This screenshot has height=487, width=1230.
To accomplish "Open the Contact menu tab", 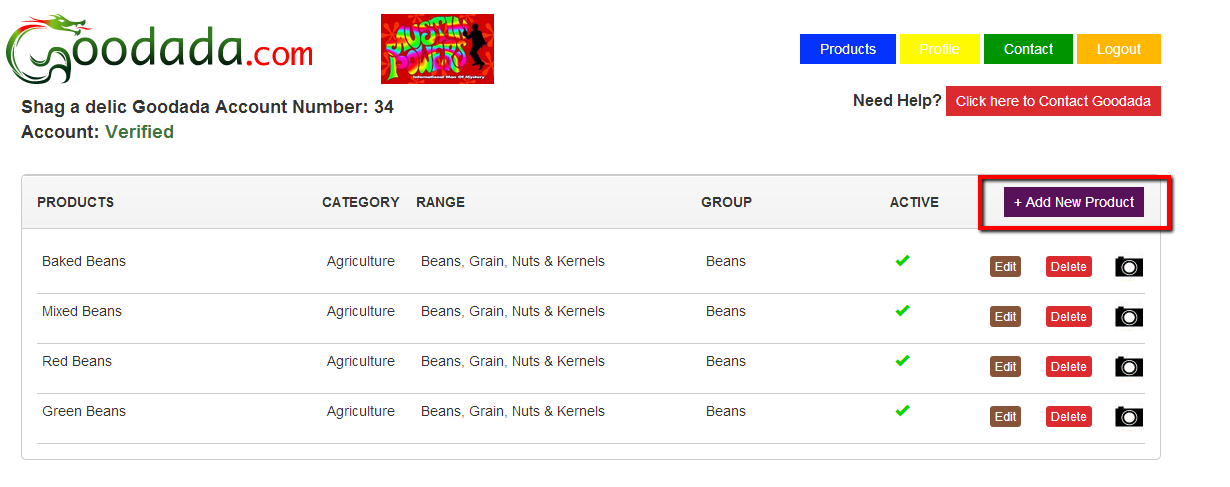I will pos(1028,49).
